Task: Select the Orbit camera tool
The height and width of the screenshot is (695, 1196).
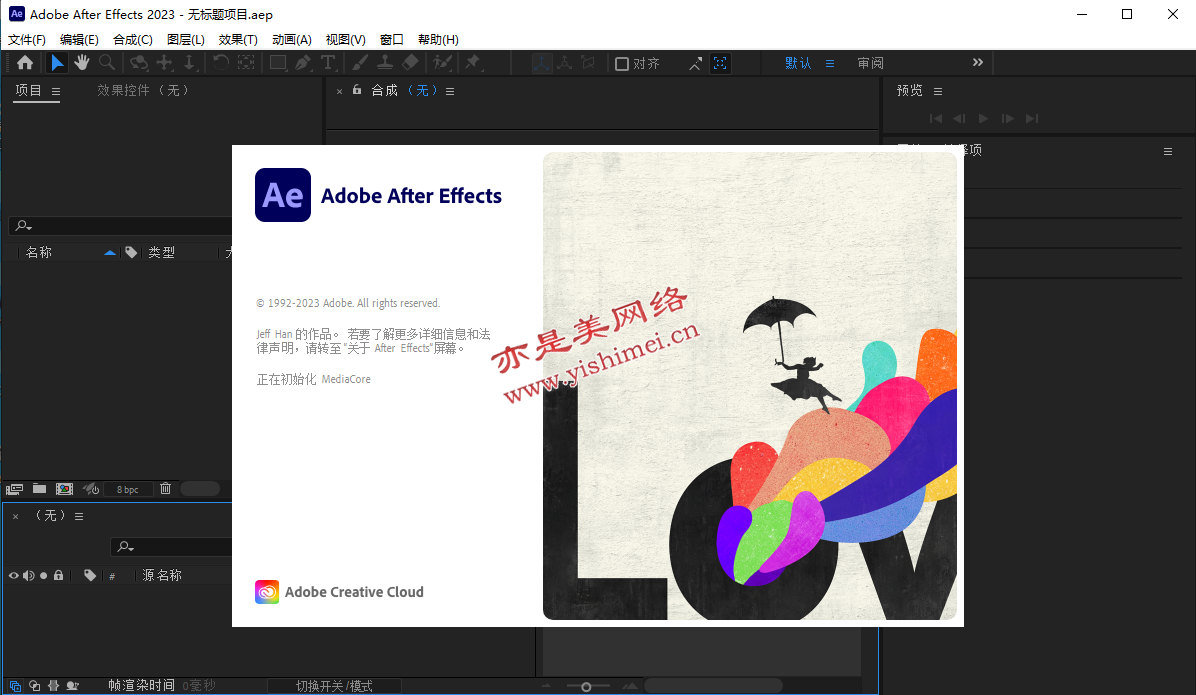Action: coord(138,63)
